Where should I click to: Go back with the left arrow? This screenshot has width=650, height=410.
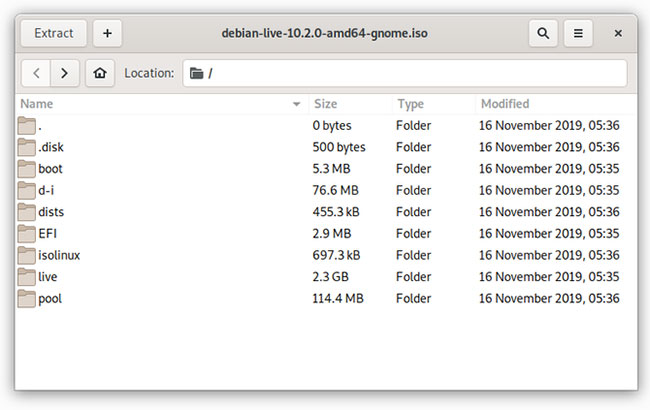click(36, 73)
